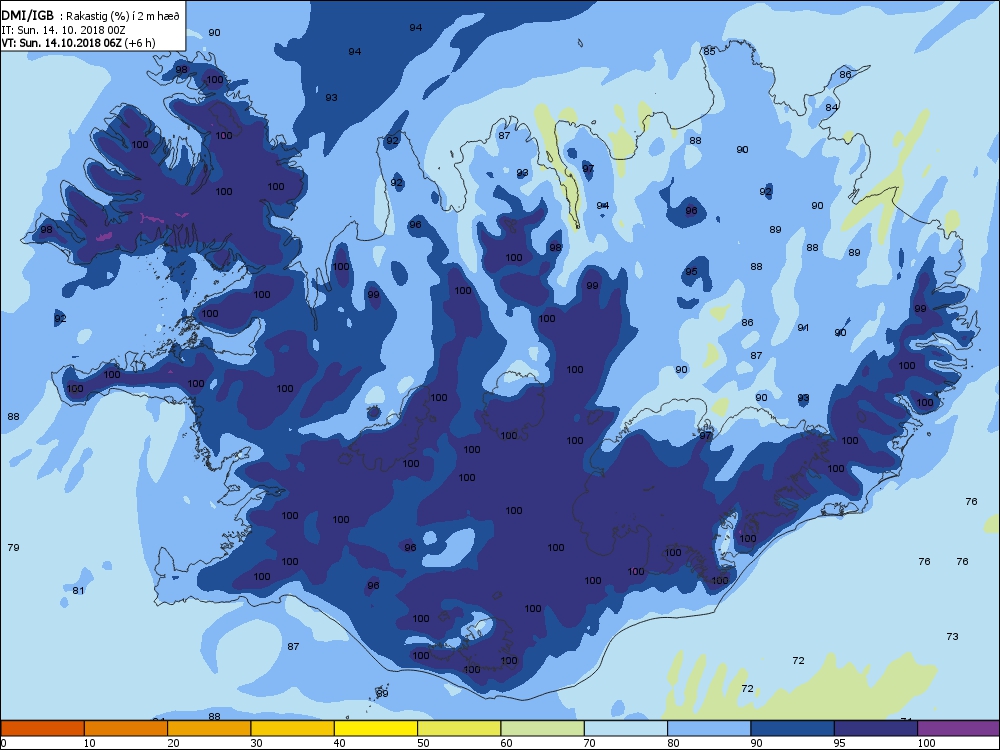Pick the bright yellow 40–50 legend swatch
The image size is (1000, 750).
(376, 728)
